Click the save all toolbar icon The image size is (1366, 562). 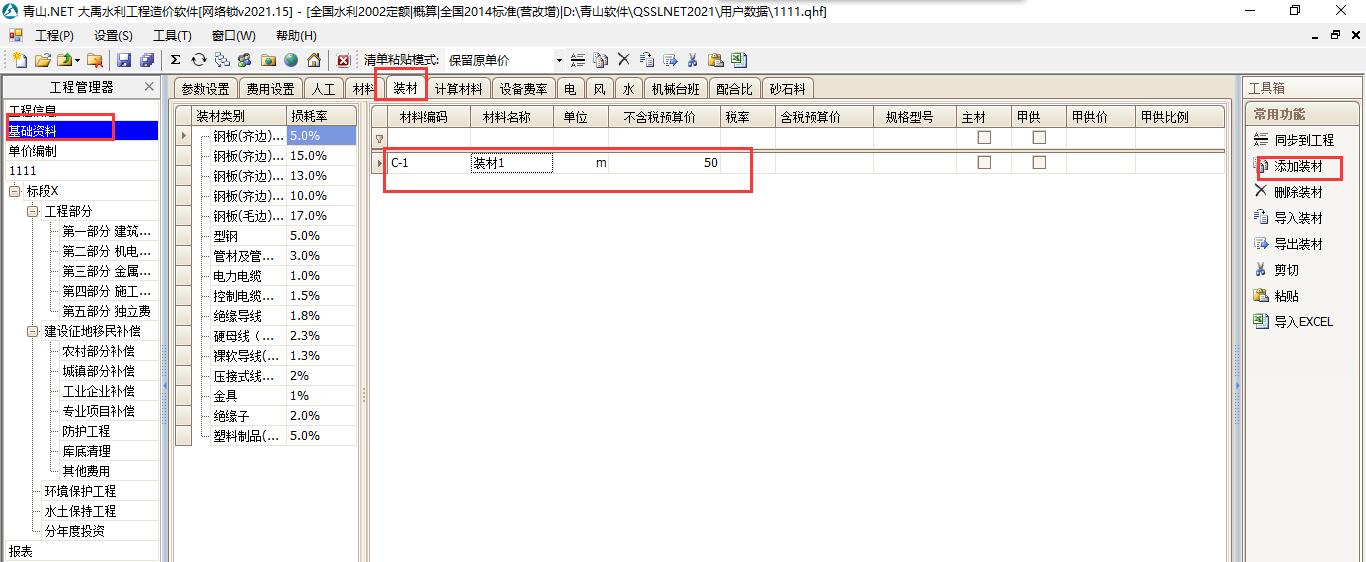(x=147, y=60)
